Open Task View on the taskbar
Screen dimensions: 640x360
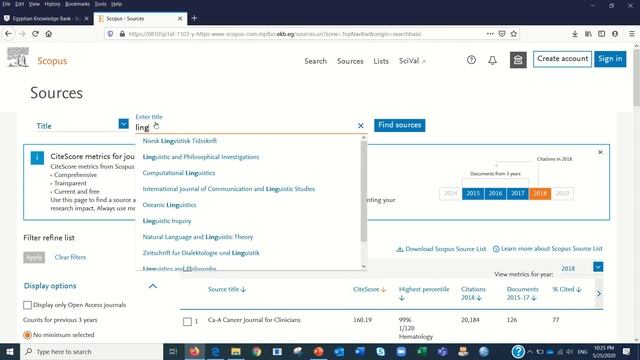pos(173,351)
